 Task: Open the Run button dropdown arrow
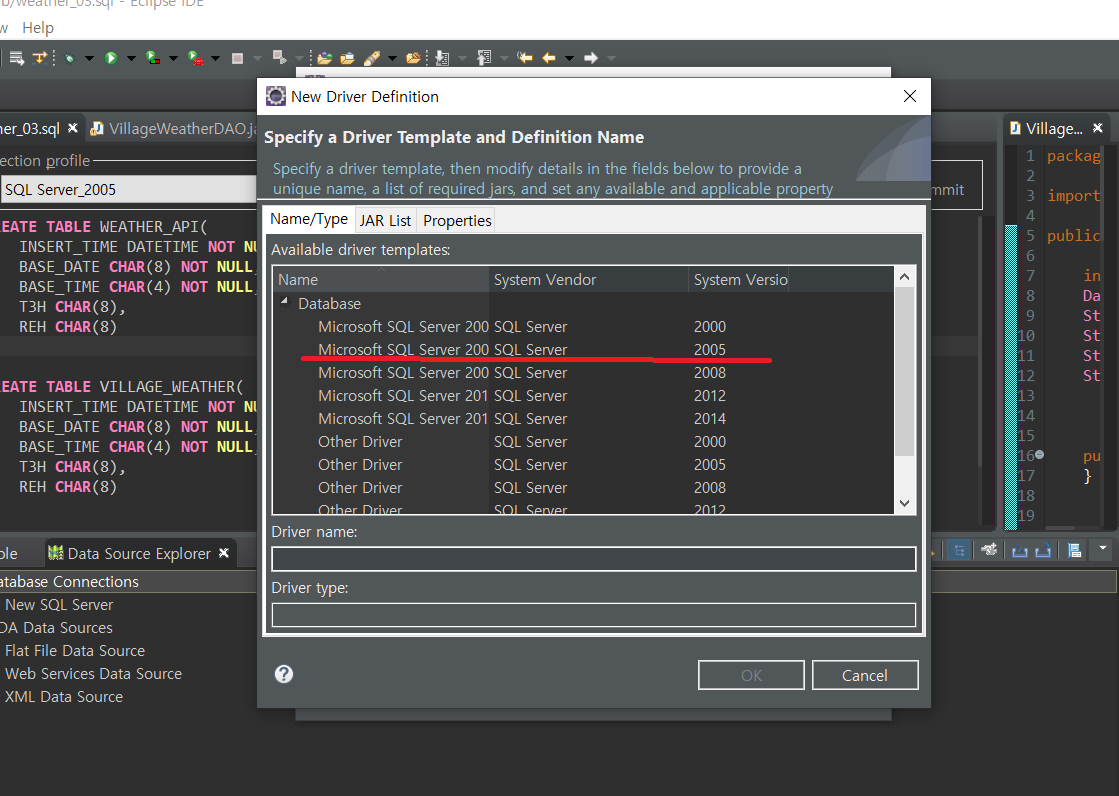click(x=131, y=59)
